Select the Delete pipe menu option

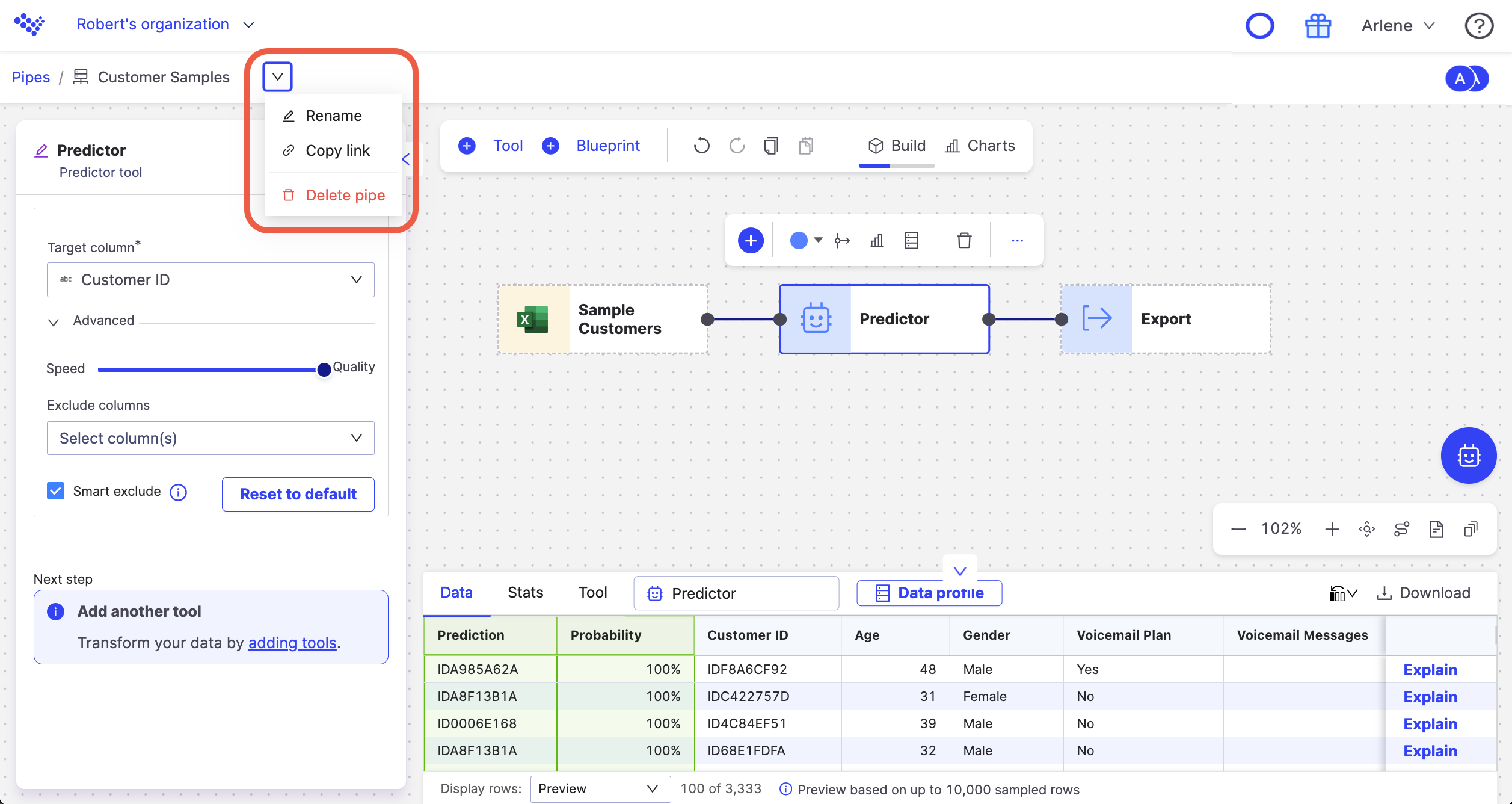pos(345,195)
